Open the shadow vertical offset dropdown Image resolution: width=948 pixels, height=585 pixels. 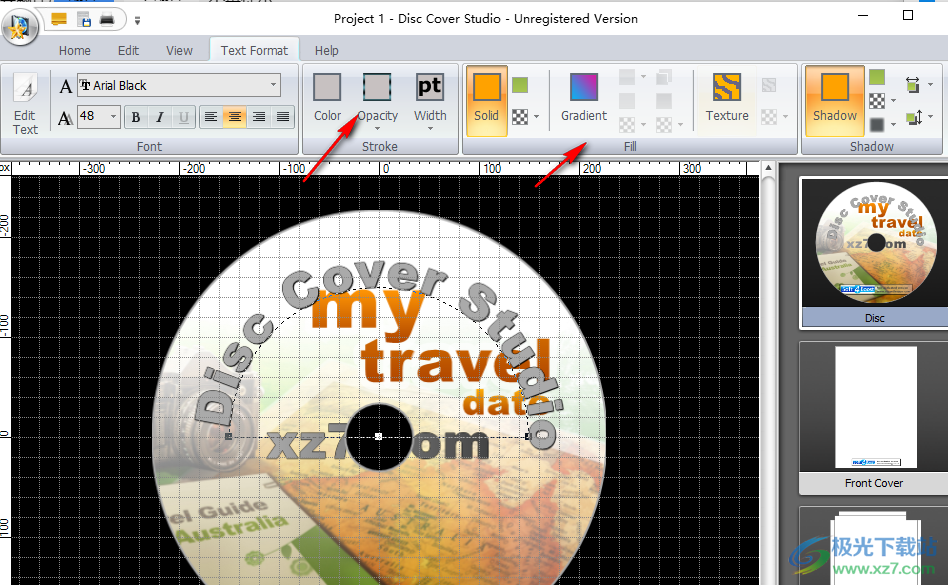pyautogui.click(x=930, y=117)
